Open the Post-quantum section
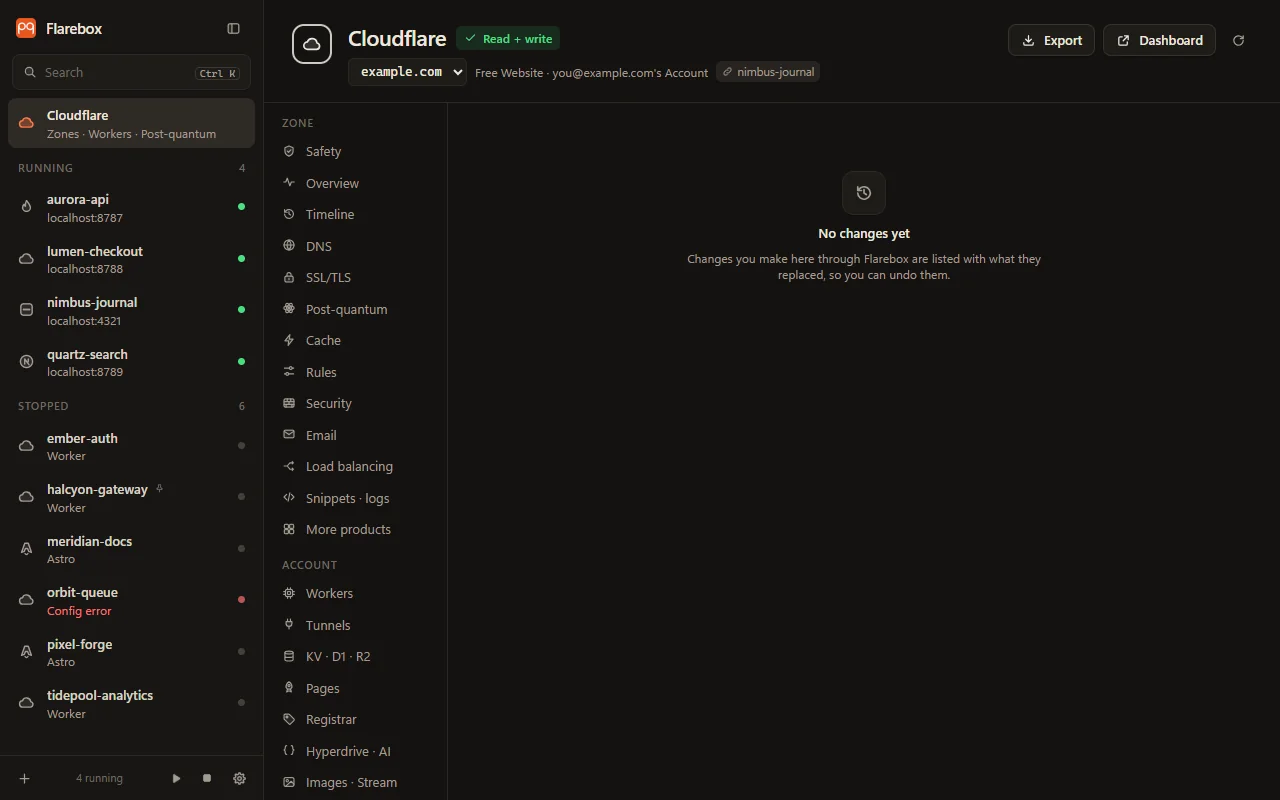 (355, 309)
